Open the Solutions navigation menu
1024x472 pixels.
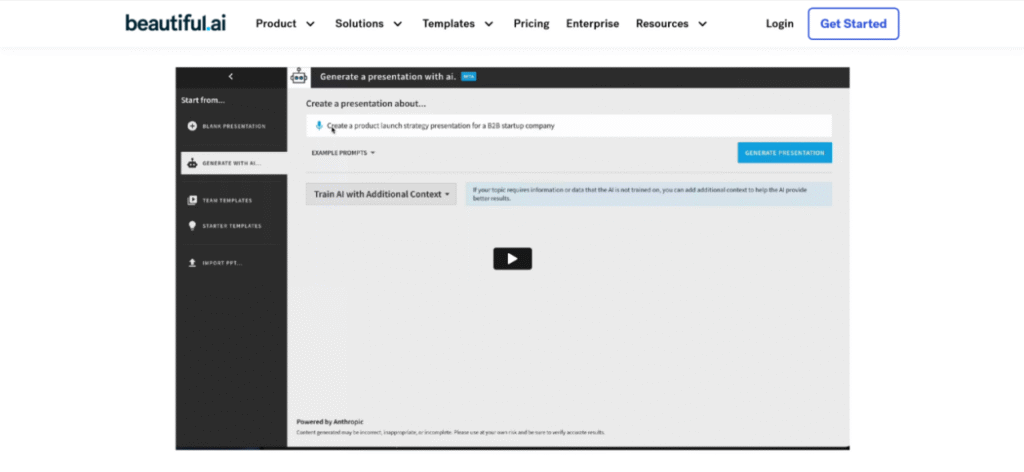pos(369,23)
